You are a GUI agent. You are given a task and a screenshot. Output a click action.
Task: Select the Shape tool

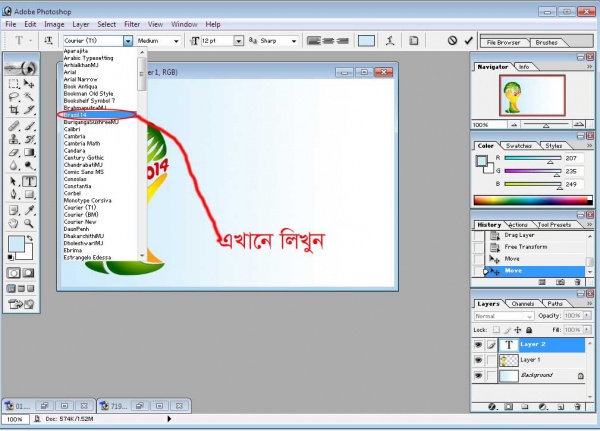[29, 194]
